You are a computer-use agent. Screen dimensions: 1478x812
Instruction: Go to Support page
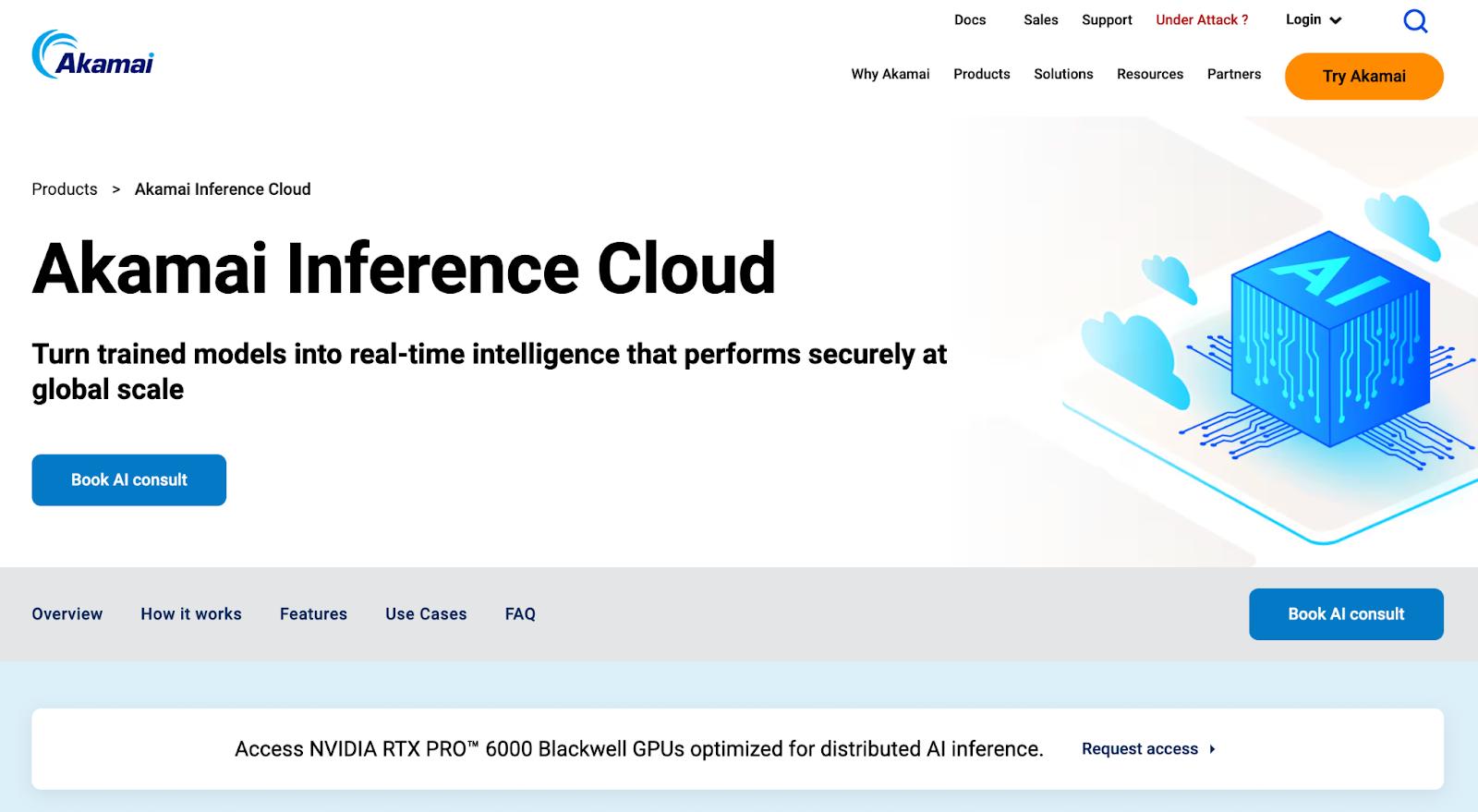[x=1107, y=19]
